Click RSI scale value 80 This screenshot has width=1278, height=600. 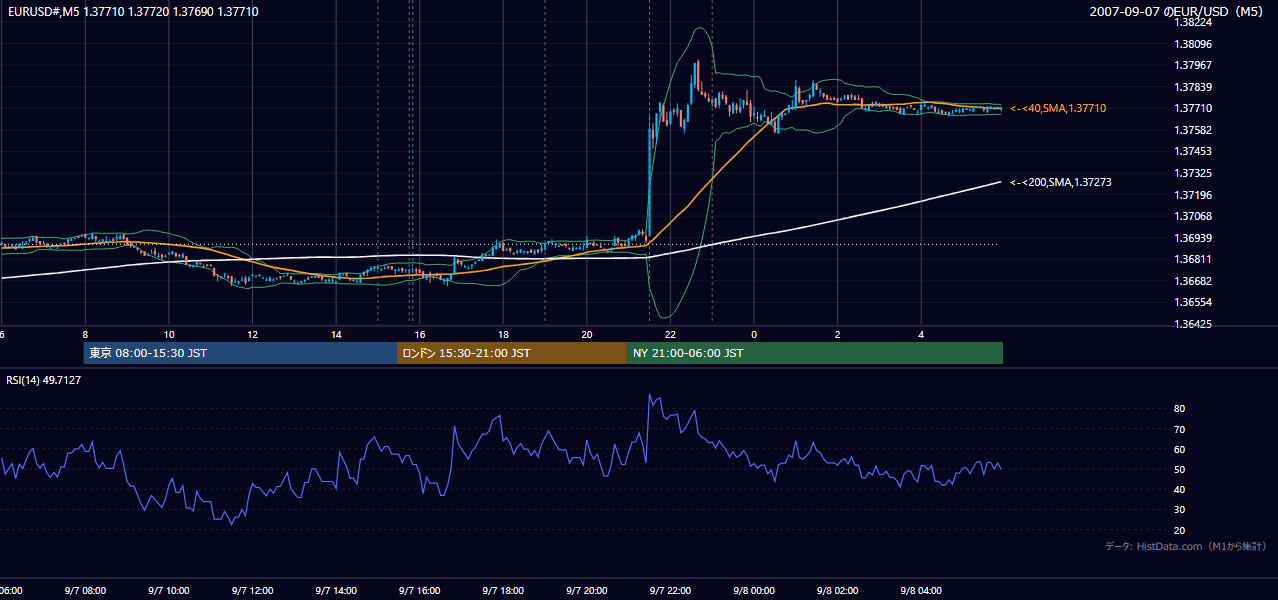[1180, 409]
